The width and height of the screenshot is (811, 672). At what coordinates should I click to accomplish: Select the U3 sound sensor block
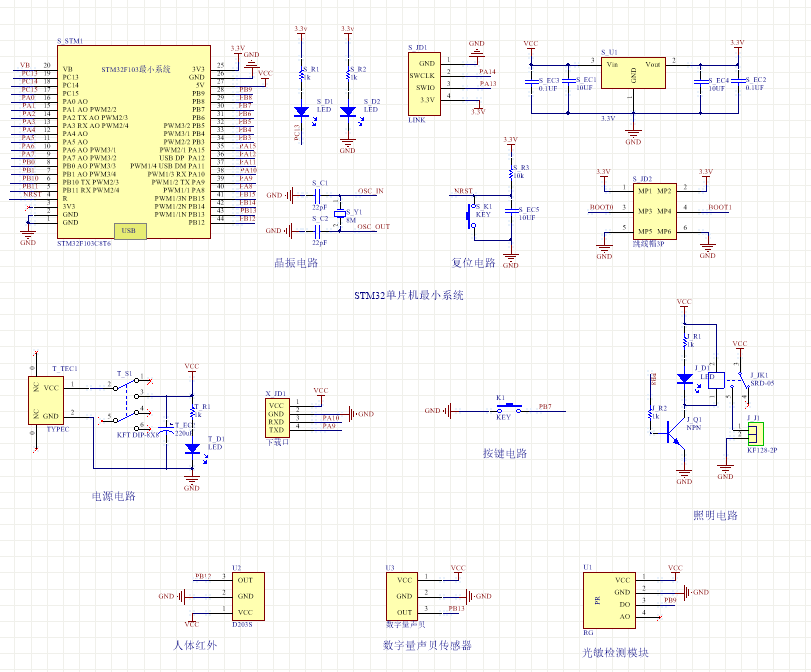coord(402,596)
